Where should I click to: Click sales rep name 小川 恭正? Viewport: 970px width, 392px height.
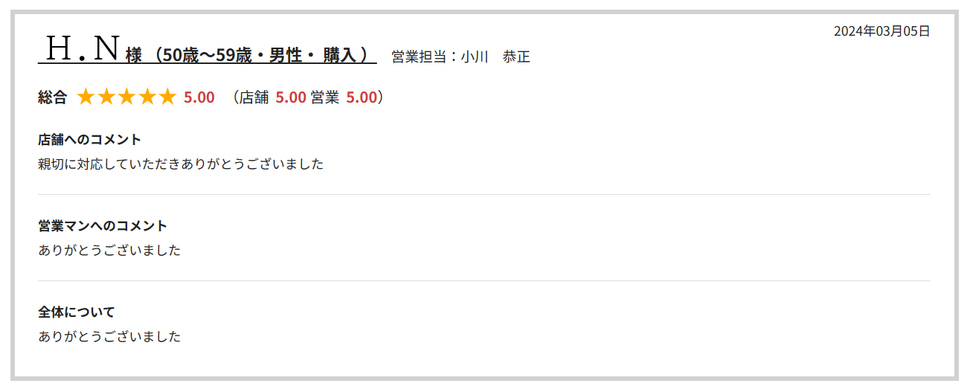496,58
